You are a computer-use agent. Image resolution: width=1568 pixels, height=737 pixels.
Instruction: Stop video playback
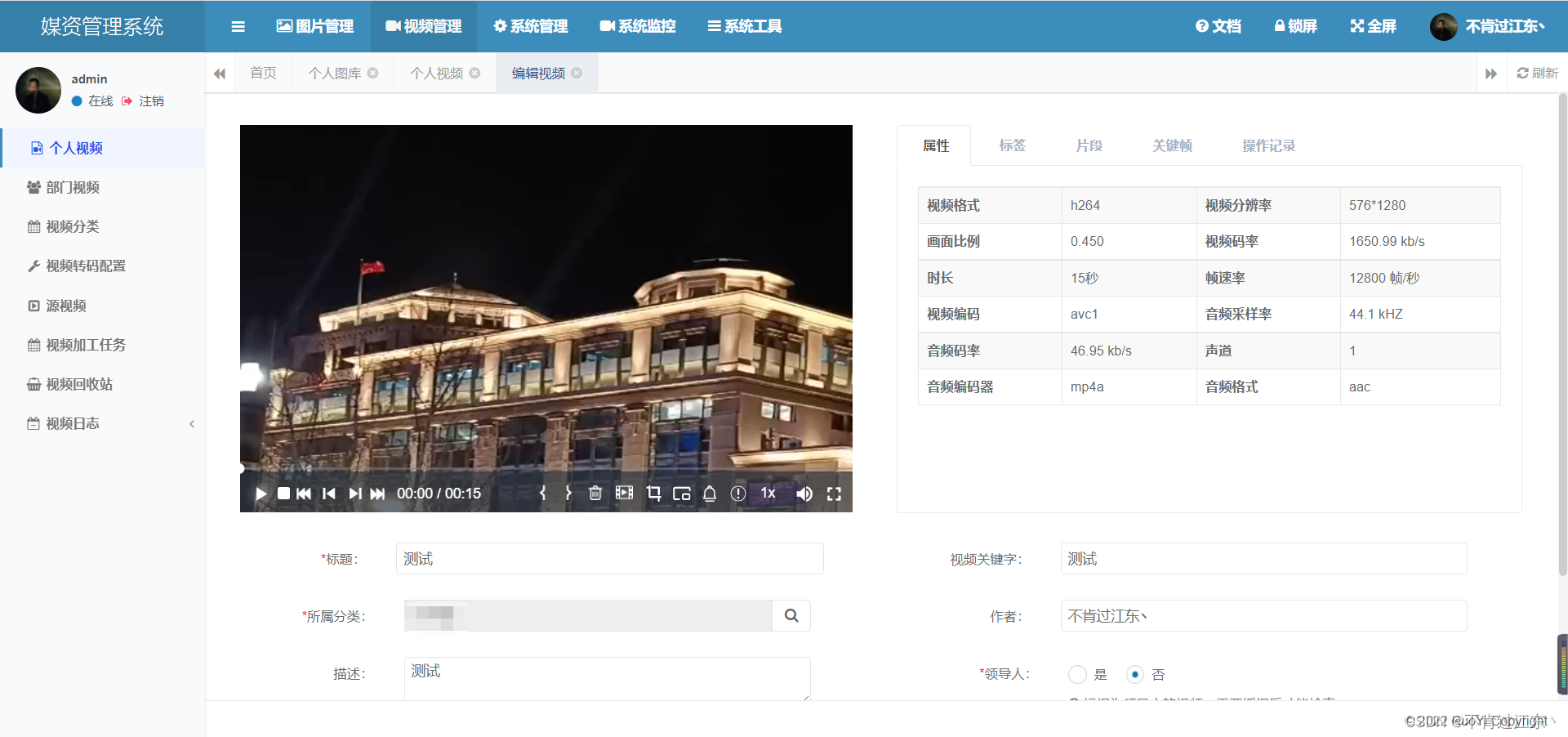click(283, 493)
